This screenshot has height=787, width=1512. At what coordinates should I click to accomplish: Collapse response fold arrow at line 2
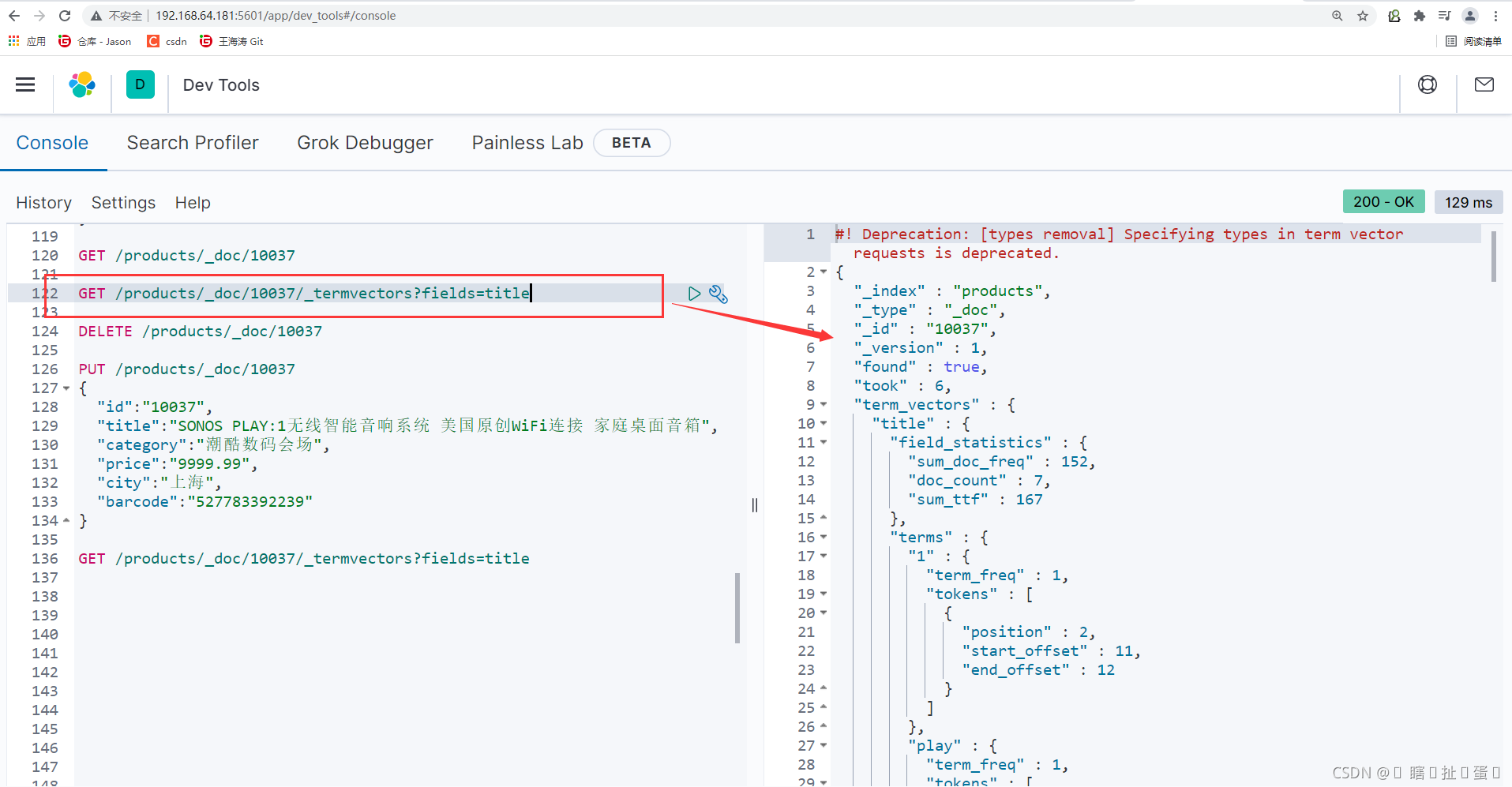click(x=824, y=272)
